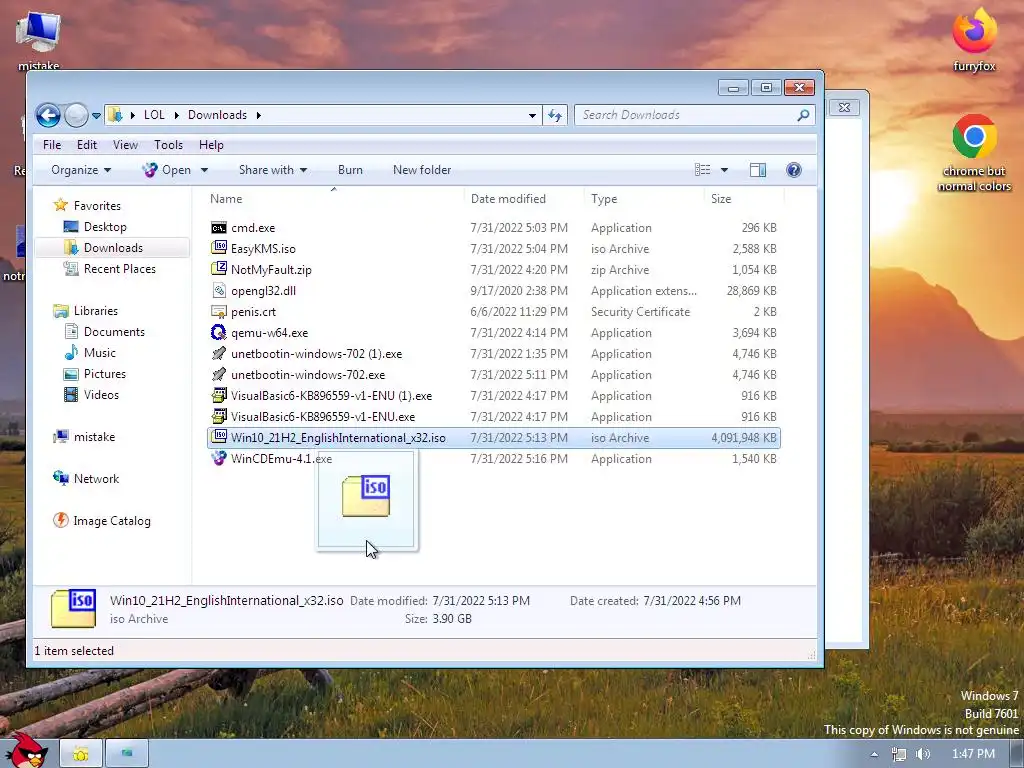
Task: Select VisualBasic6-KB896559-v1-ENU.exe icon
Action: coord(219,416)
